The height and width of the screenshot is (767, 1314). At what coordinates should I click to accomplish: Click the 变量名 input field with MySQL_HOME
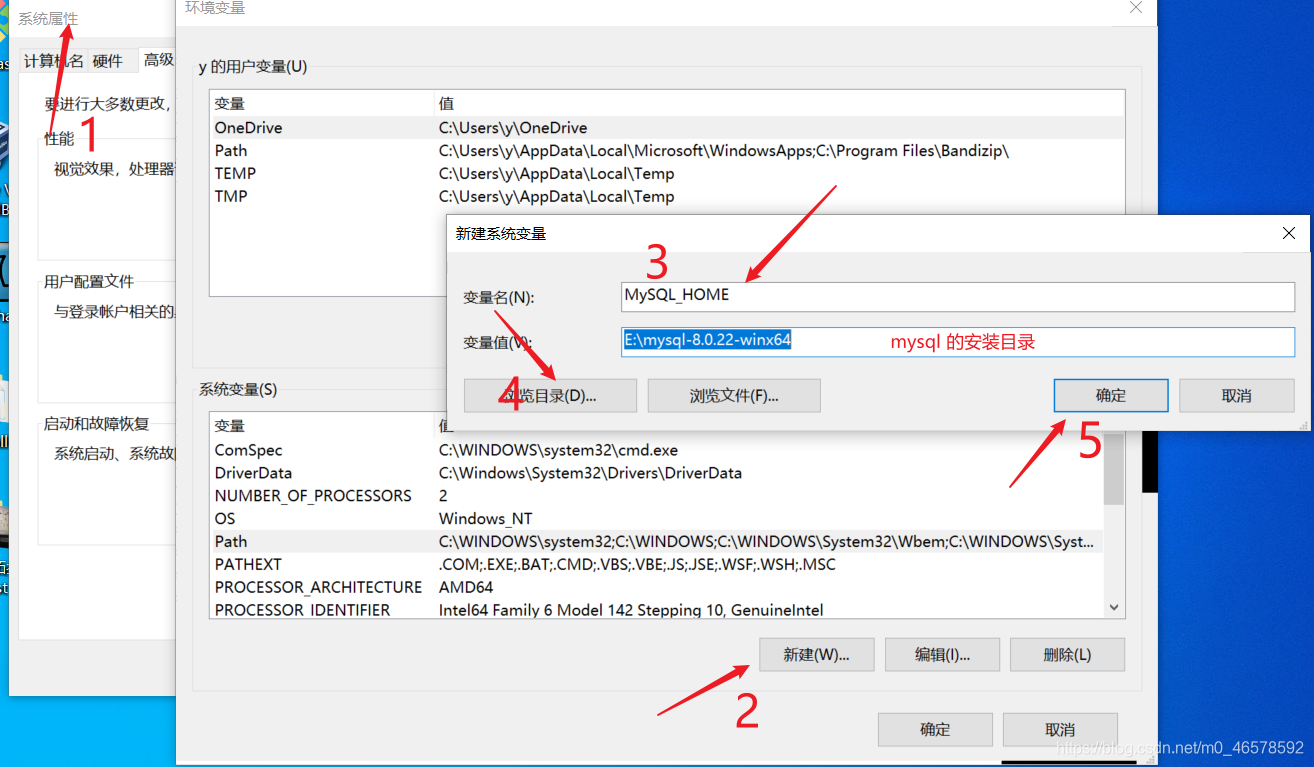(957, 296)
